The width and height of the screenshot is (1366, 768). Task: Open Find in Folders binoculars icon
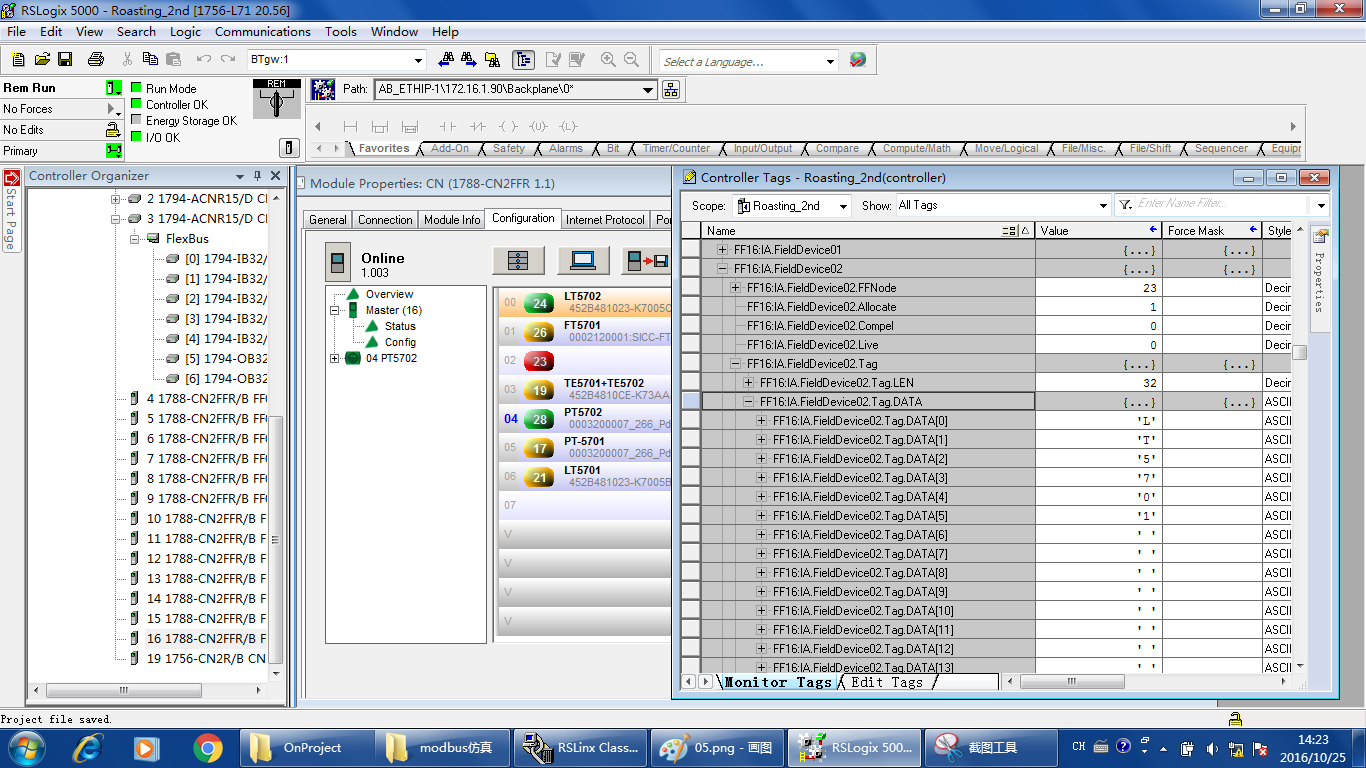point(492,60)
